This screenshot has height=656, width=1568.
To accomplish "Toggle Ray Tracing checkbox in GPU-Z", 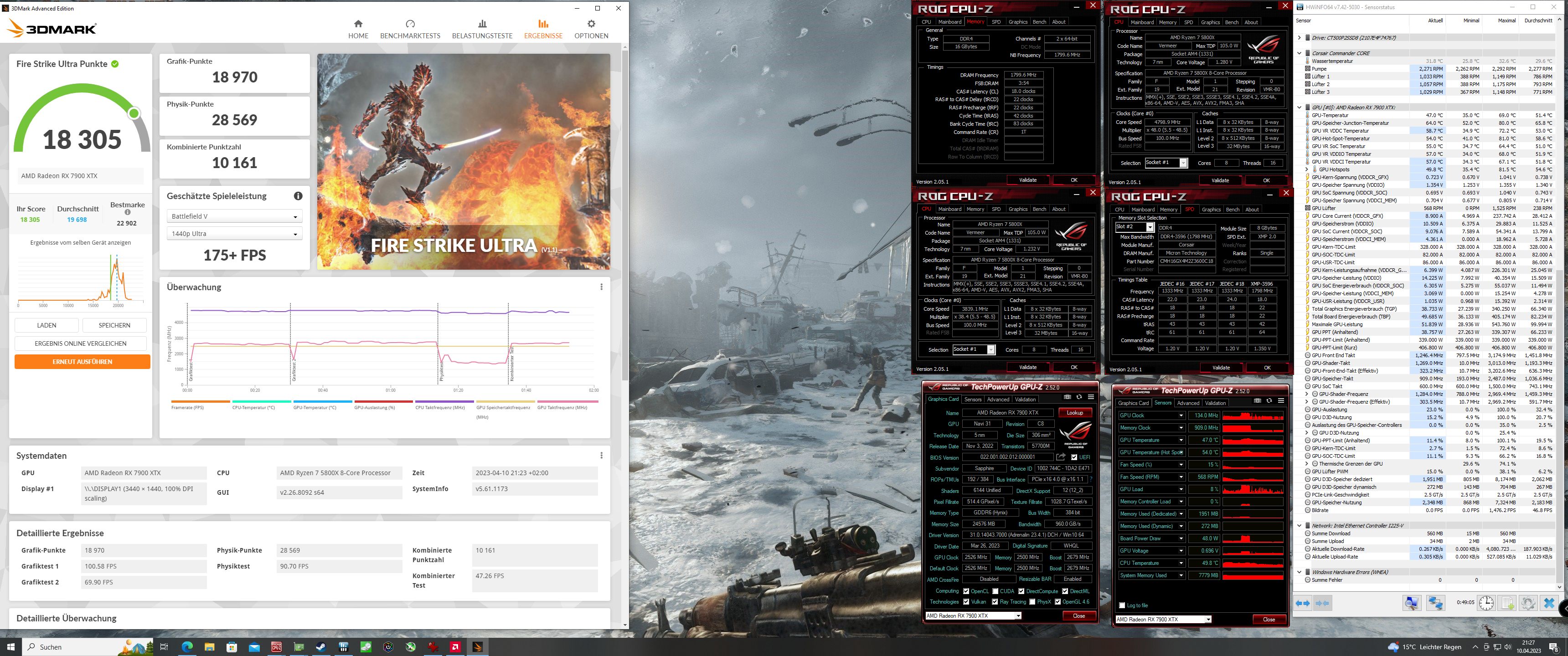I will 995,601.
